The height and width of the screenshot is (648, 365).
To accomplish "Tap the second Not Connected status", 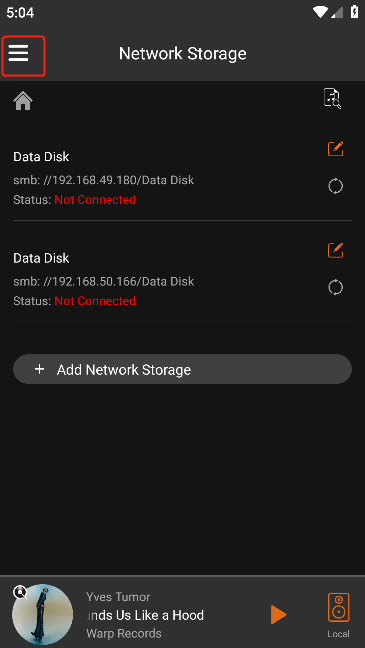I will point(95,301).
